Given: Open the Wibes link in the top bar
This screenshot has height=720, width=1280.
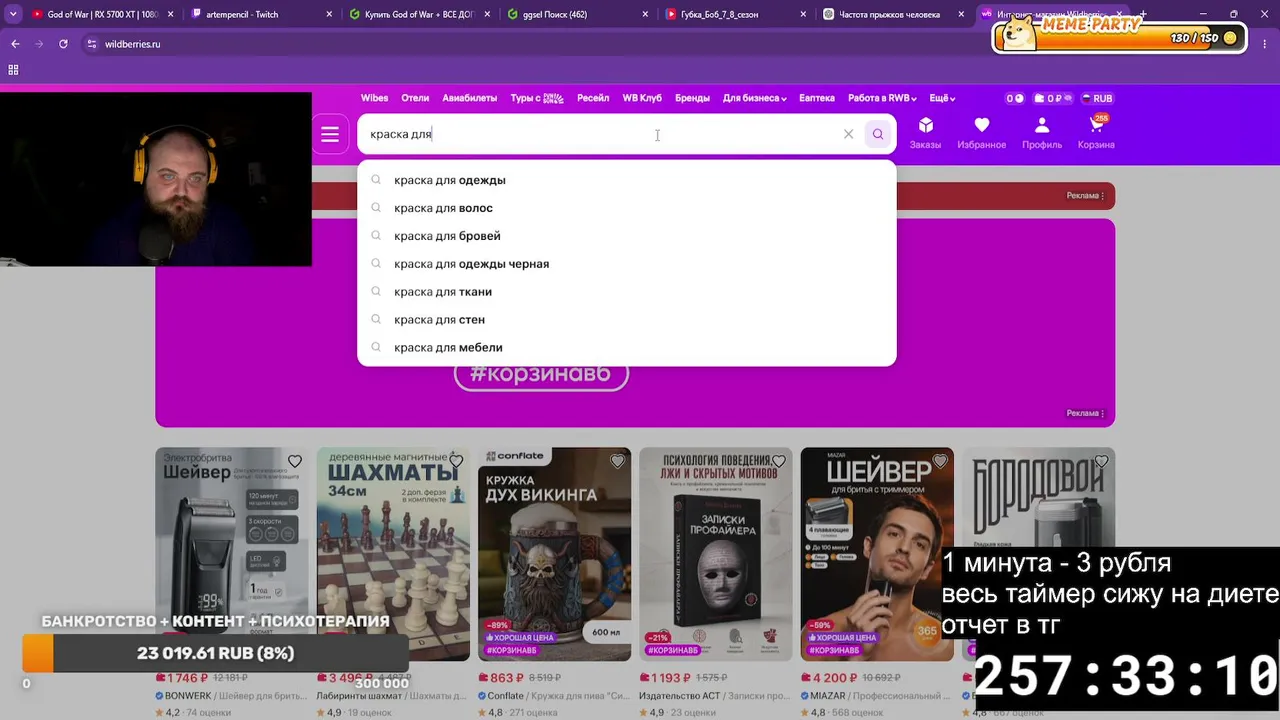Looking at the screenshot, I should tap(374, 98).
